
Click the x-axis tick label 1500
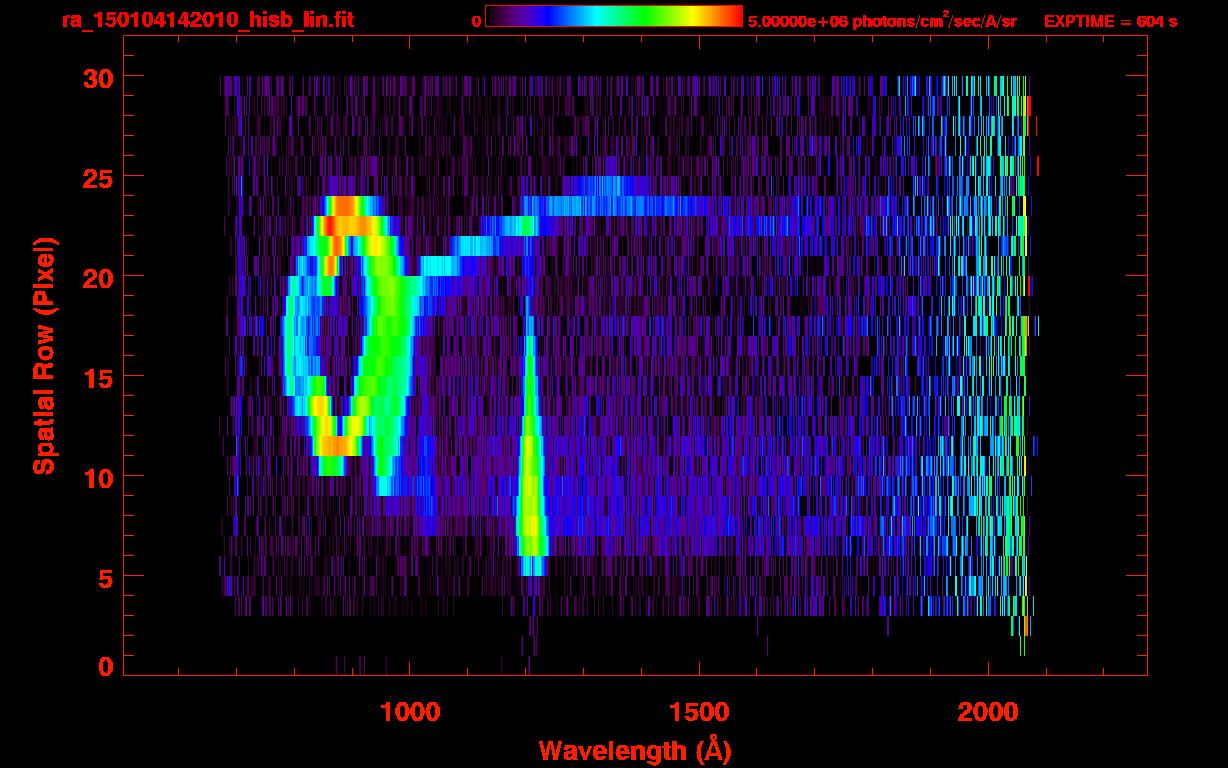click(699, 712)
